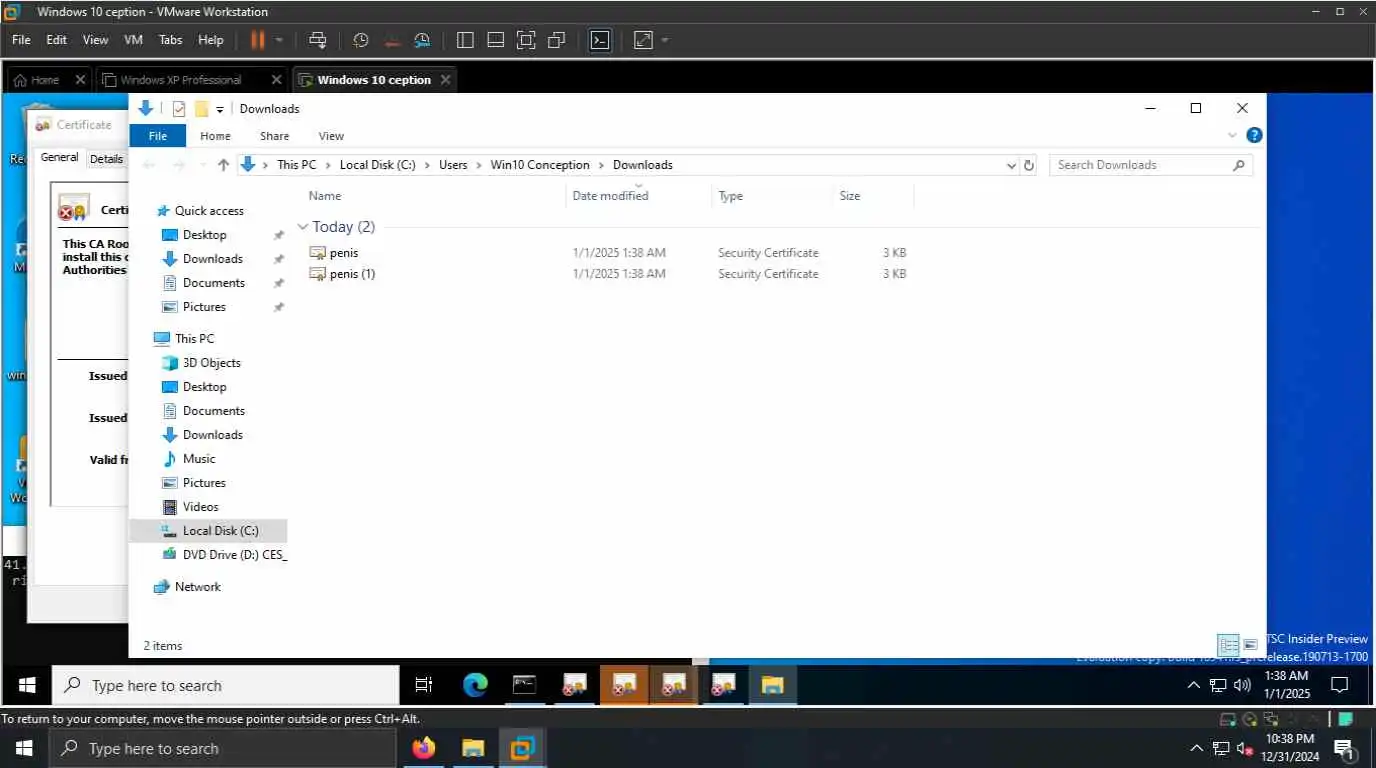Select Quick access in navigation pane

pyautogui.click(x=209, y=211)
